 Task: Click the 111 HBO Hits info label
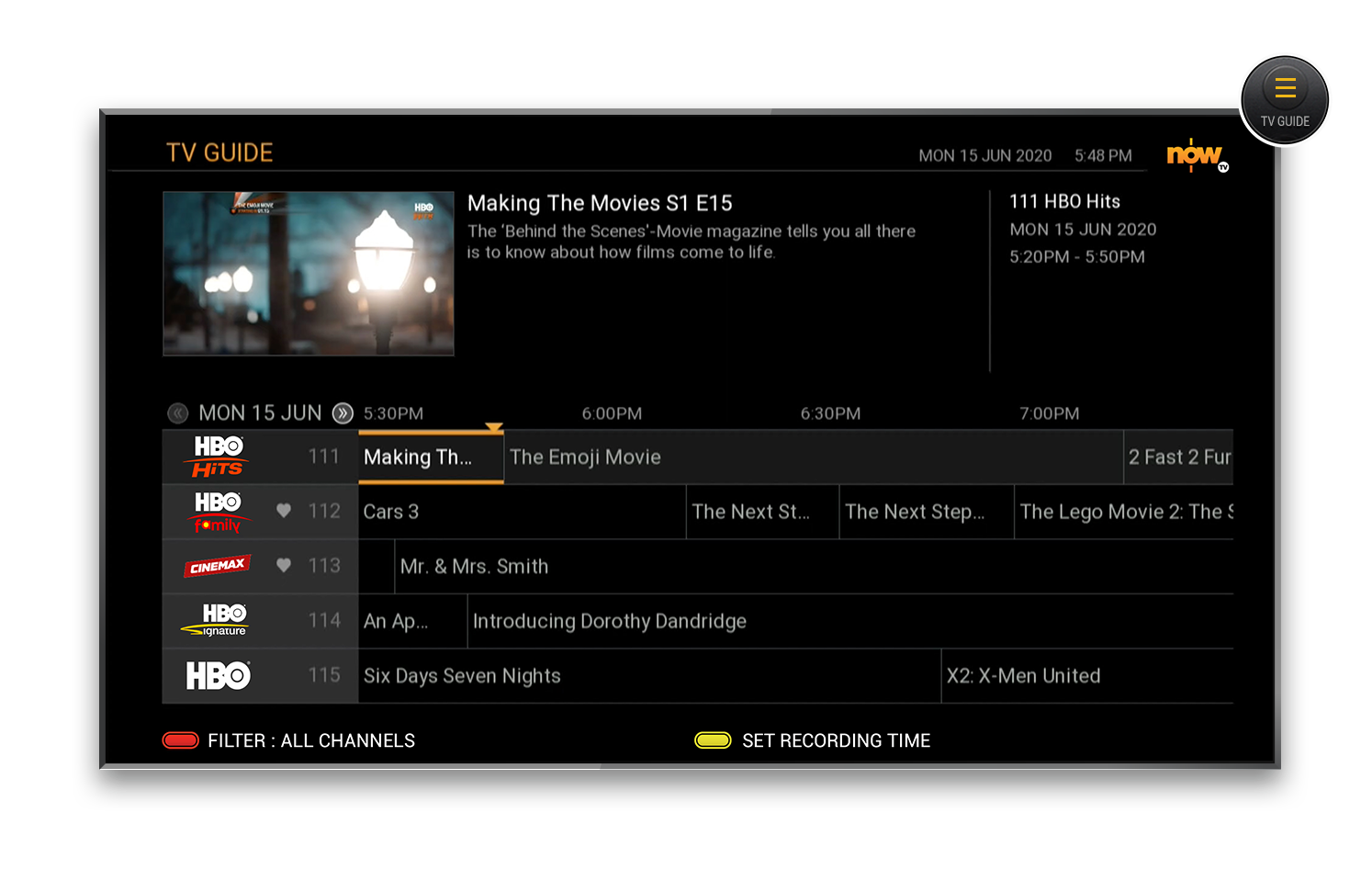[1065, 201]
